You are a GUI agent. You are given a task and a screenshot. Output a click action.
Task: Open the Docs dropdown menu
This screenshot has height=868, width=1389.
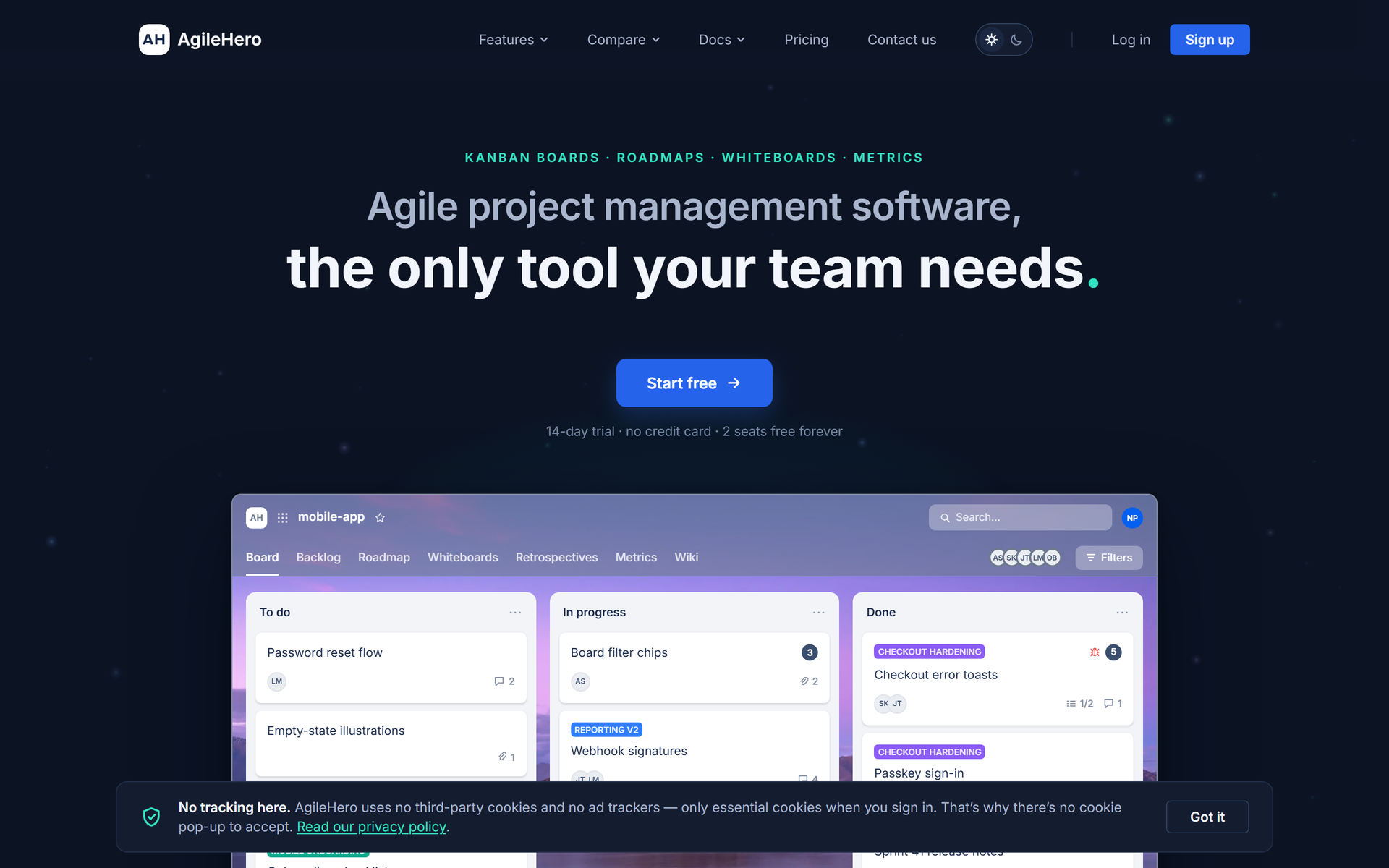tap(721, 40)
